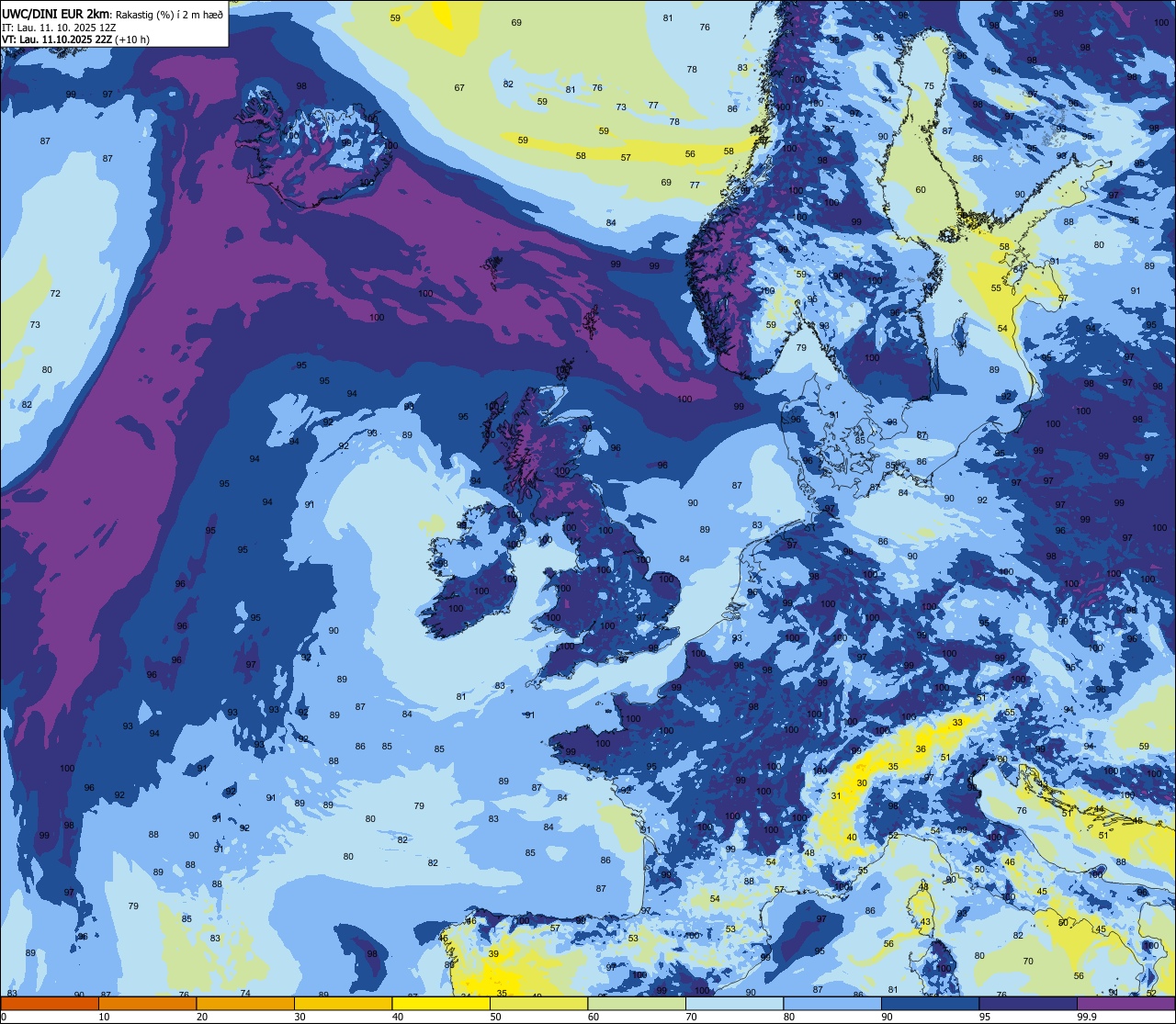Click the legend scale label '60'
Image resolution: width=1176 pixels, height=1024 pixels.
coord(594,1017)
